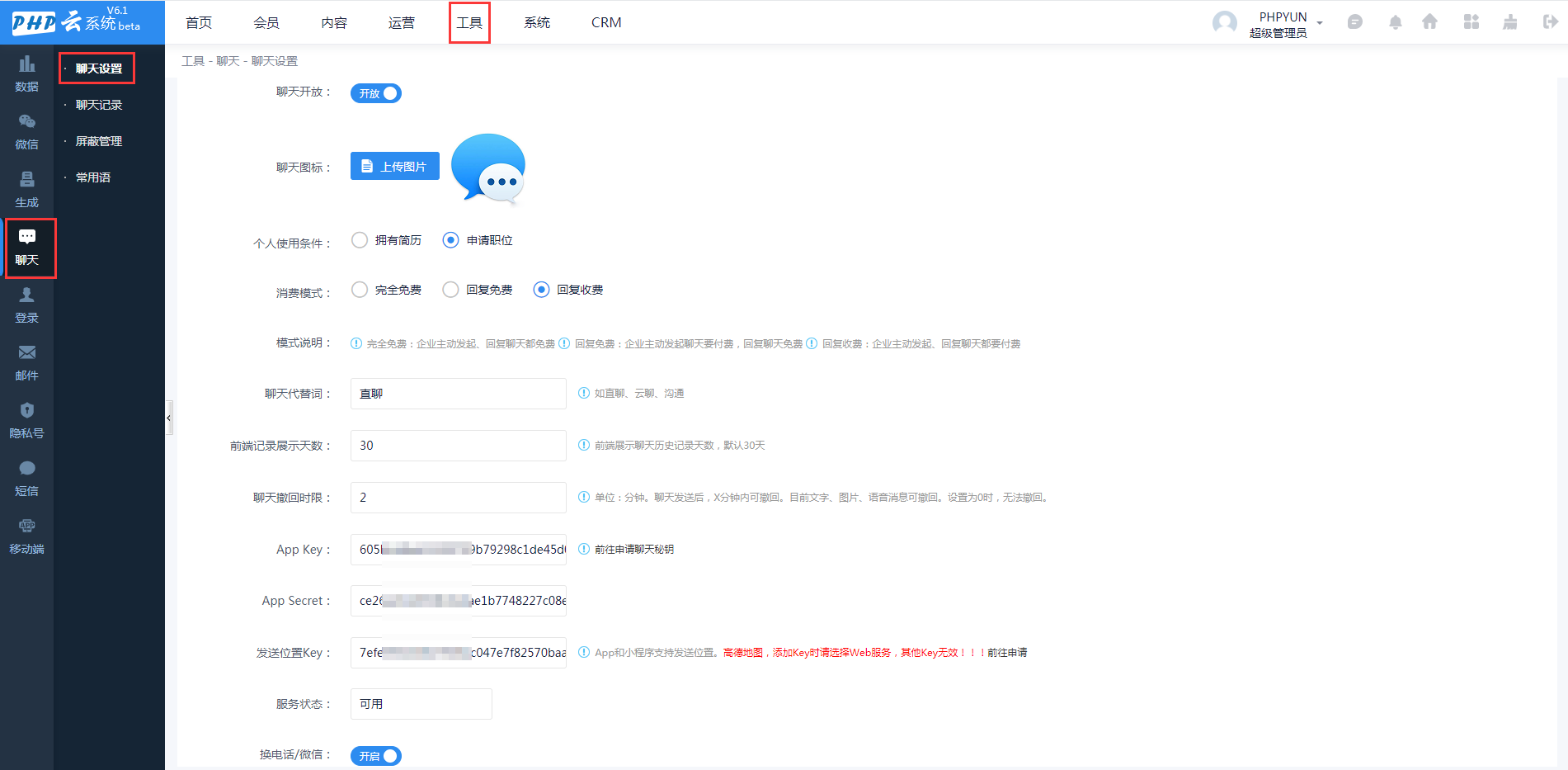Open the grid apps icon in the header
The image size is (1568, 770).
(x=1471, y=22)
